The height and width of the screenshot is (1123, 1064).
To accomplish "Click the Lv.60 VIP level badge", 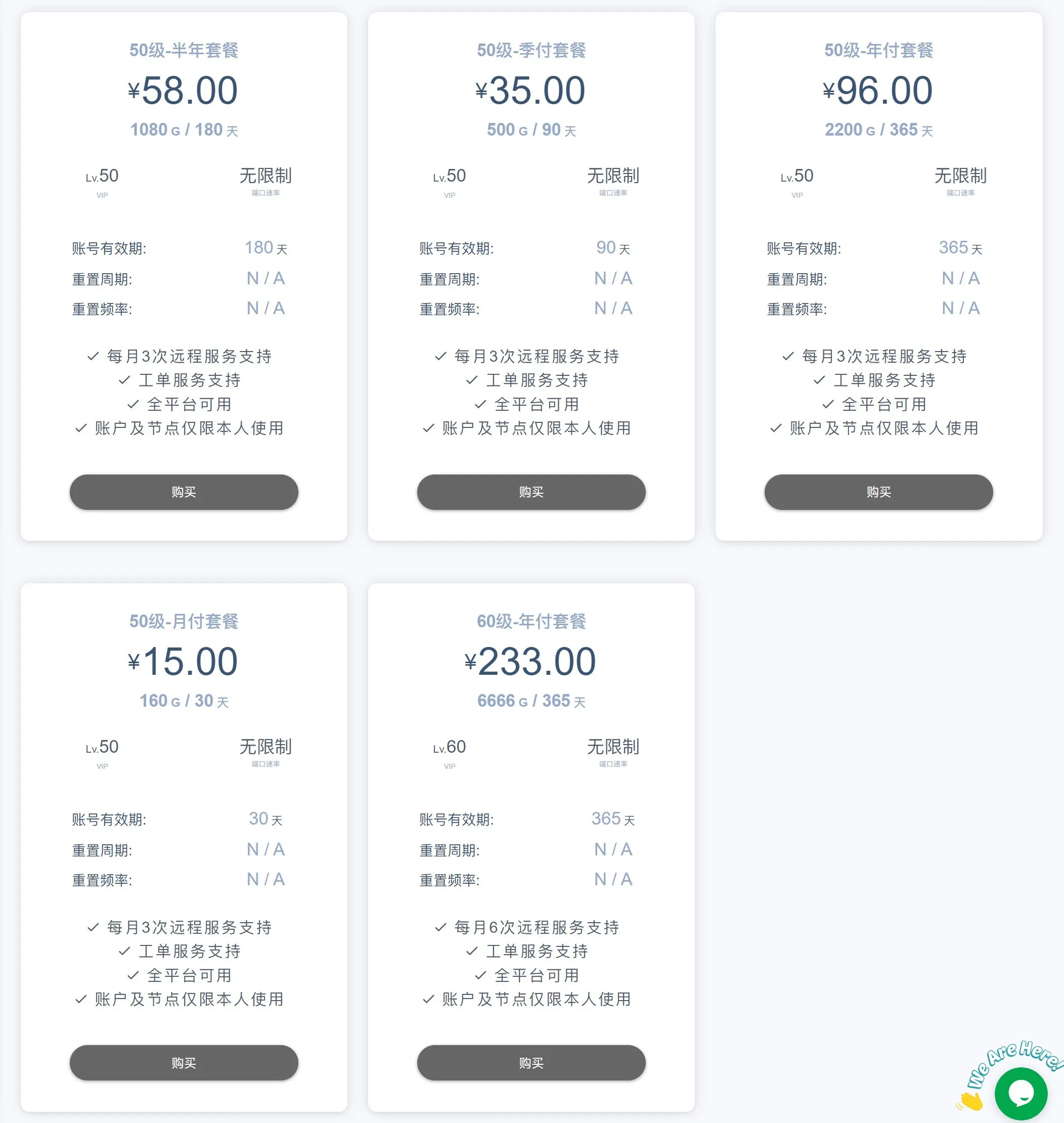I will pyautogui.click(x=449, y=751).
